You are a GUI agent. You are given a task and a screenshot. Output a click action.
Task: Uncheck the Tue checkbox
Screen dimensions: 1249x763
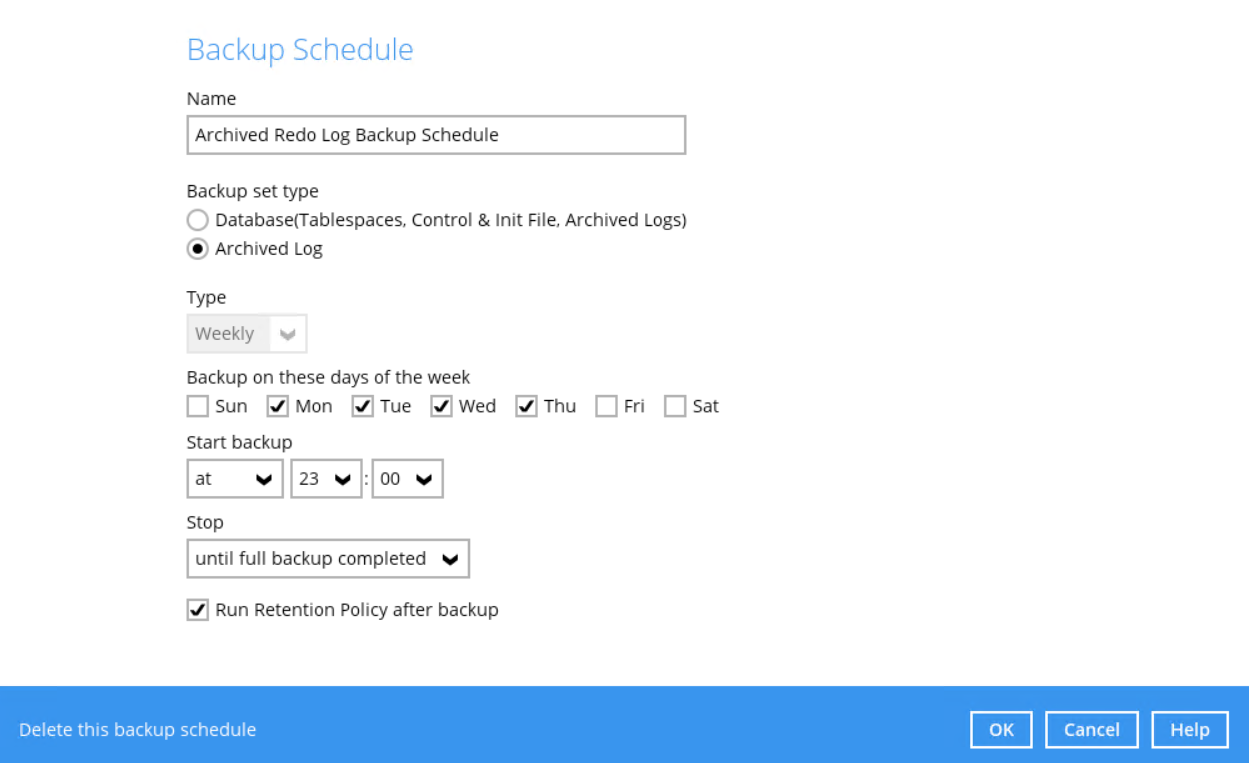pos(363,407)
